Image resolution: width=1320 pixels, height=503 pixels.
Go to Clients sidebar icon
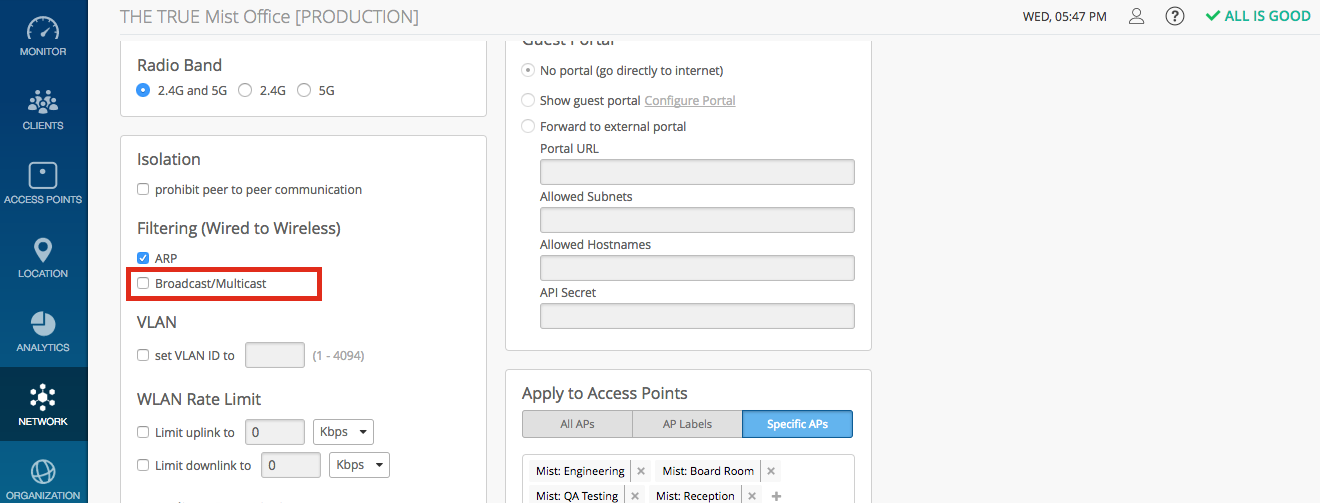[43, 109]
